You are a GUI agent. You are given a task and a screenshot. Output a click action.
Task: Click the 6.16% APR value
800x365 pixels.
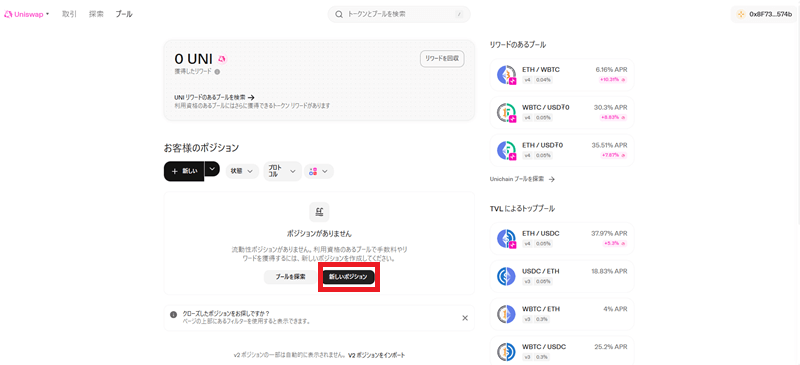pos(611,69)
